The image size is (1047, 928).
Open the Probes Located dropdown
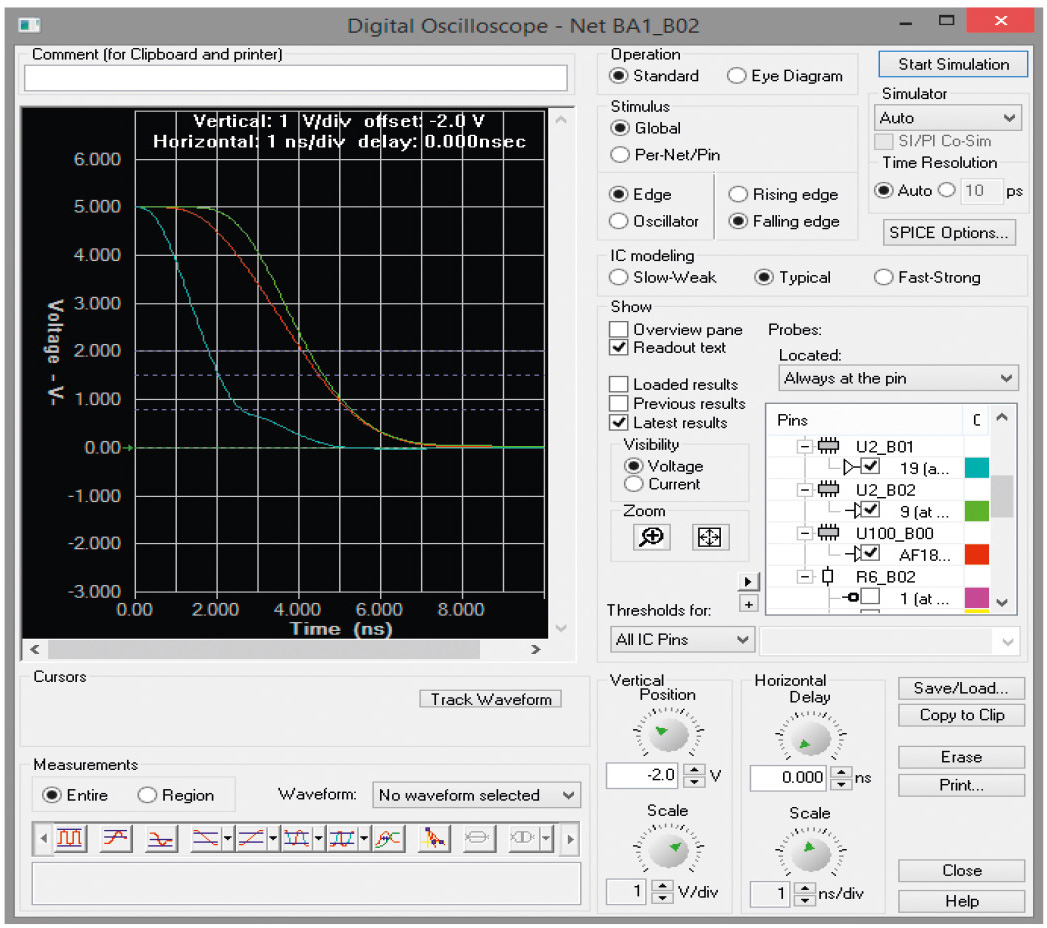(x=898, y=378)
